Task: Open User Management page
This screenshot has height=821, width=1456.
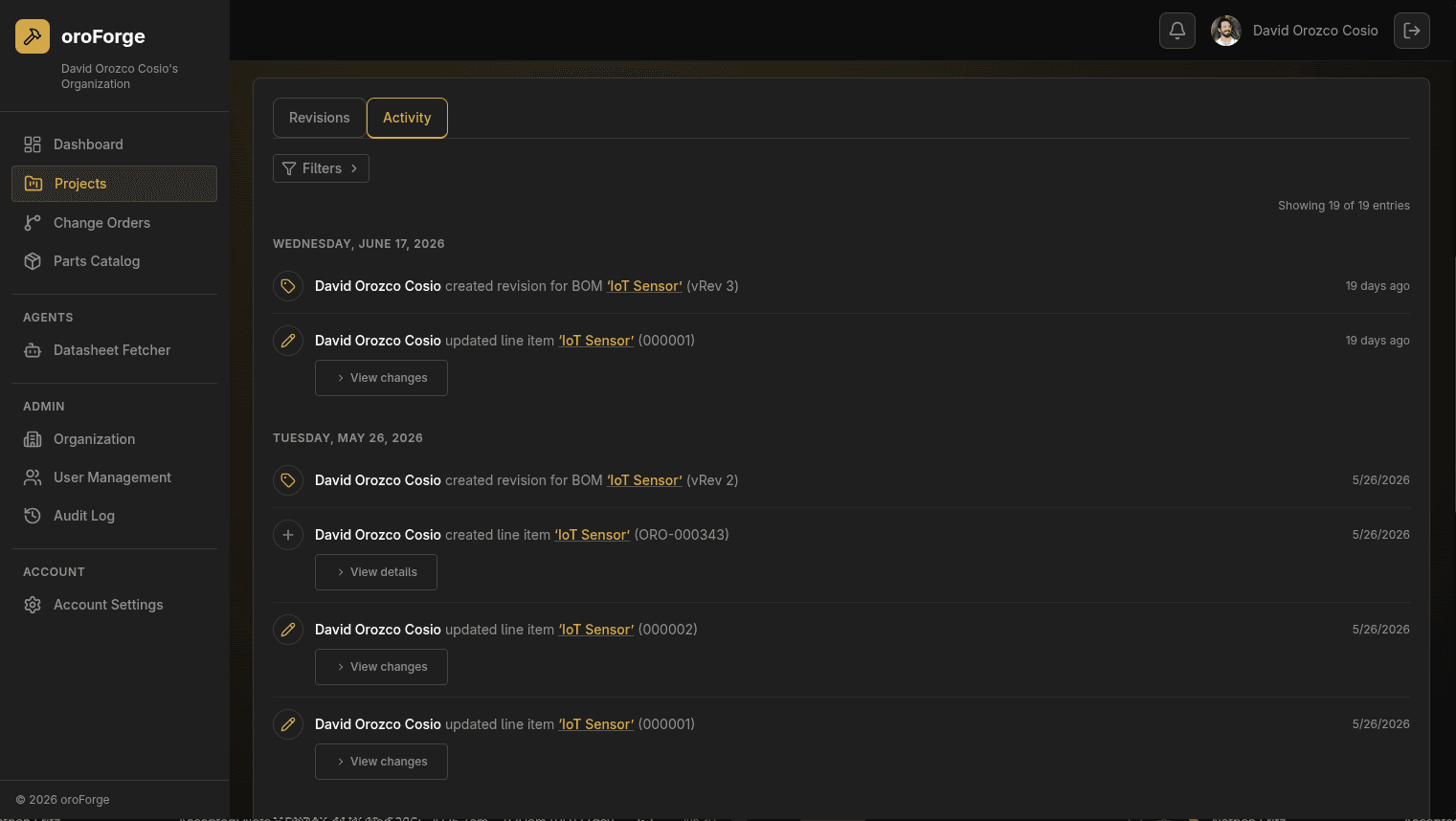Action: click(114, 477)
